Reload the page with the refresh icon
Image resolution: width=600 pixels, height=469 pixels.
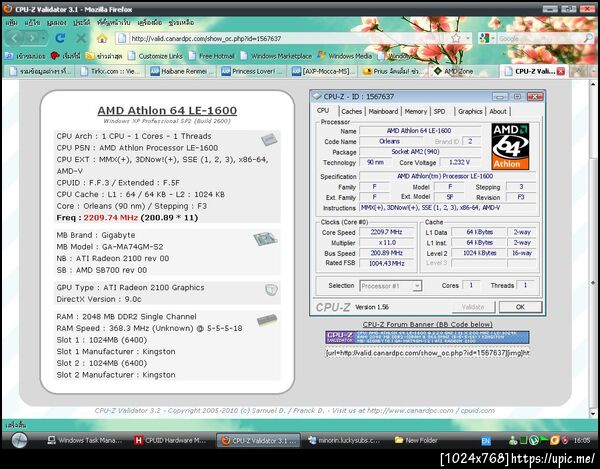(60, 38)
